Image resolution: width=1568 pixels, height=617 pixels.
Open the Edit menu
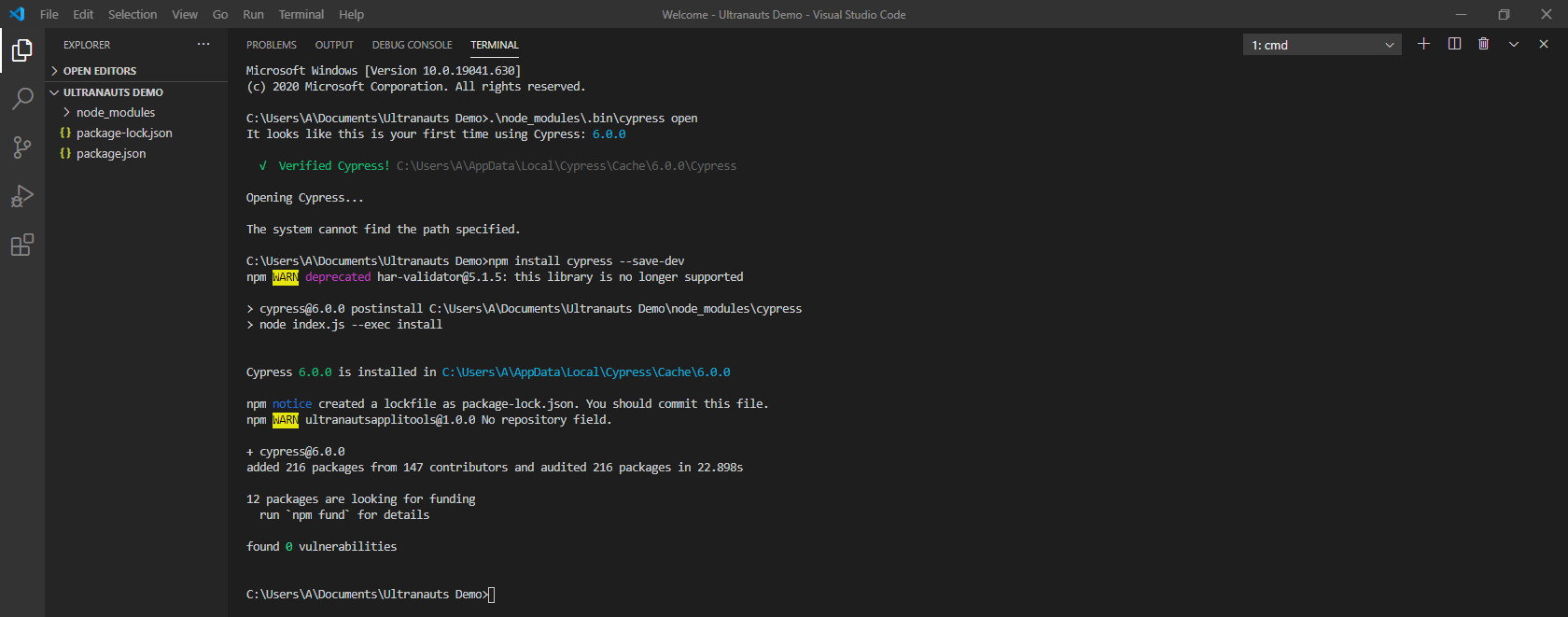click(x=83, y=14)
